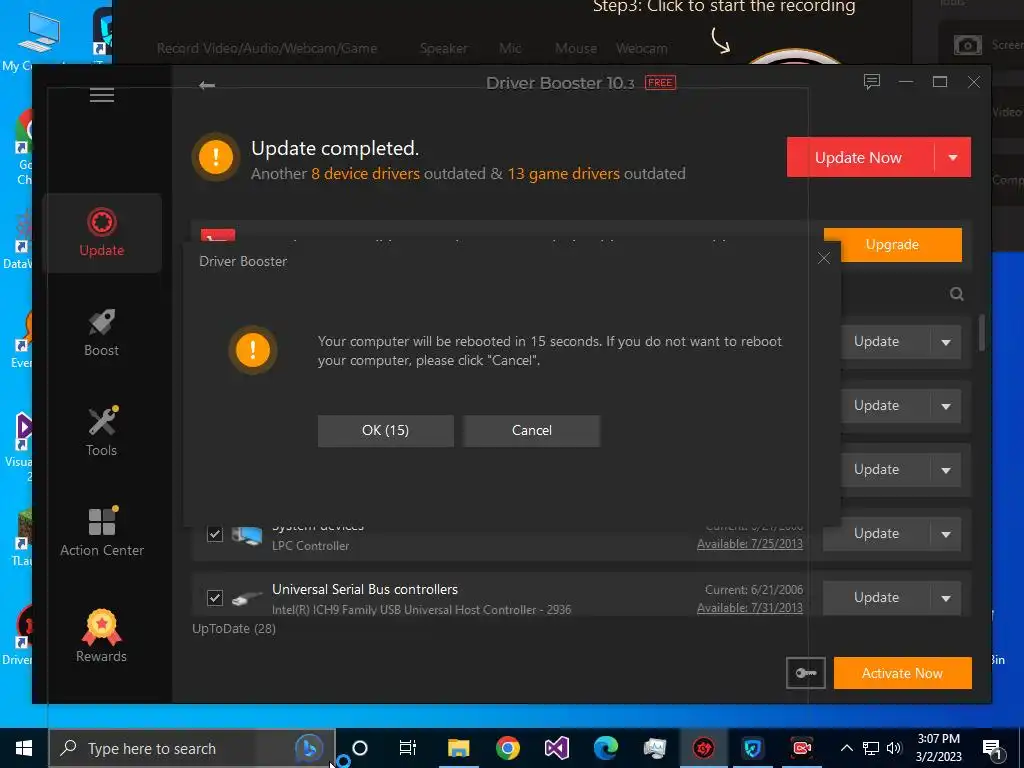Click the UpToDate (28) label
Screen dimensions: 1024x768
(x=234, y=628)
